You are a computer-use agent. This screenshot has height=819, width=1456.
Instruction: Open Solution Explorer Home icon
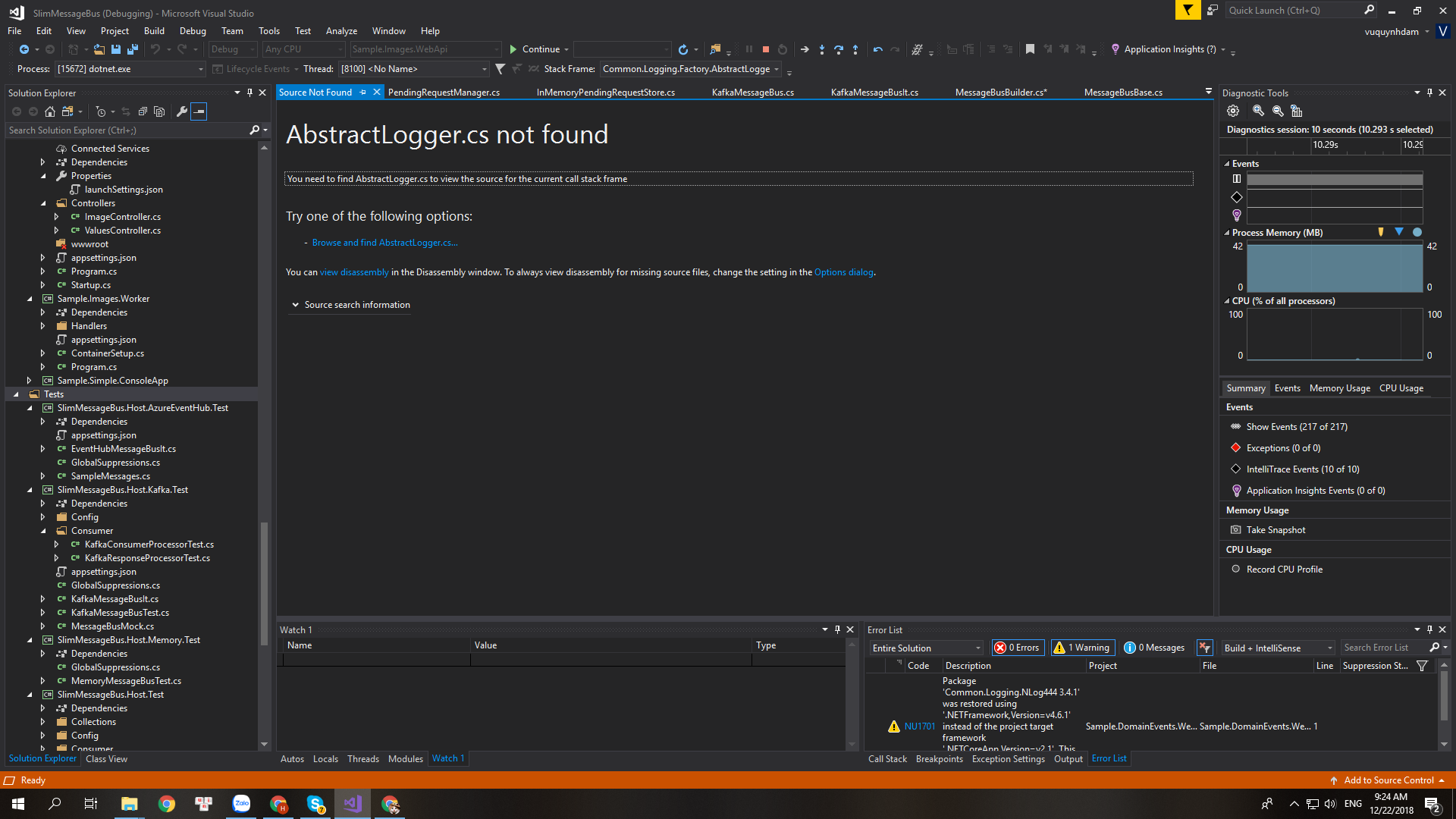[50, 111]
